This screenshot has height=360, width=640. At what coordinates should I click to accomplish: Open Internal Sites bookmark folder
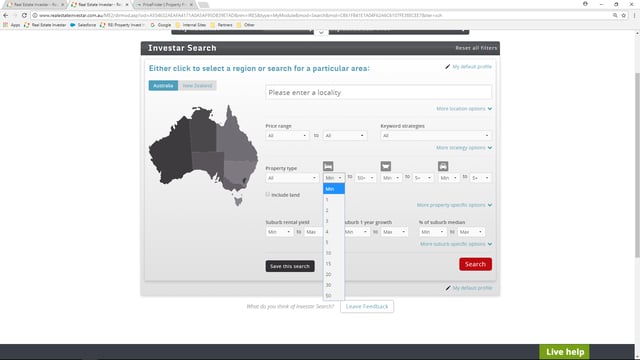191,25
